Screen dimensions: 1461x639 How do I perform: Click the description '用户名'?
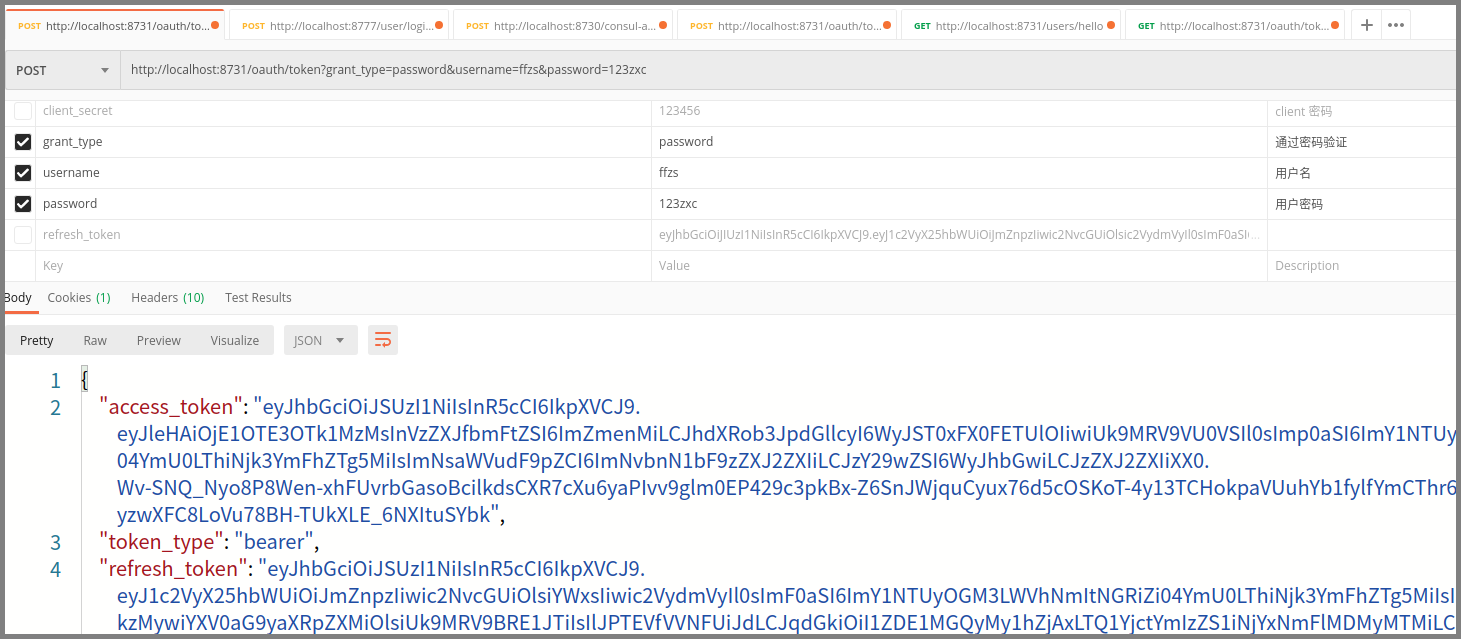pos(1293,173)
